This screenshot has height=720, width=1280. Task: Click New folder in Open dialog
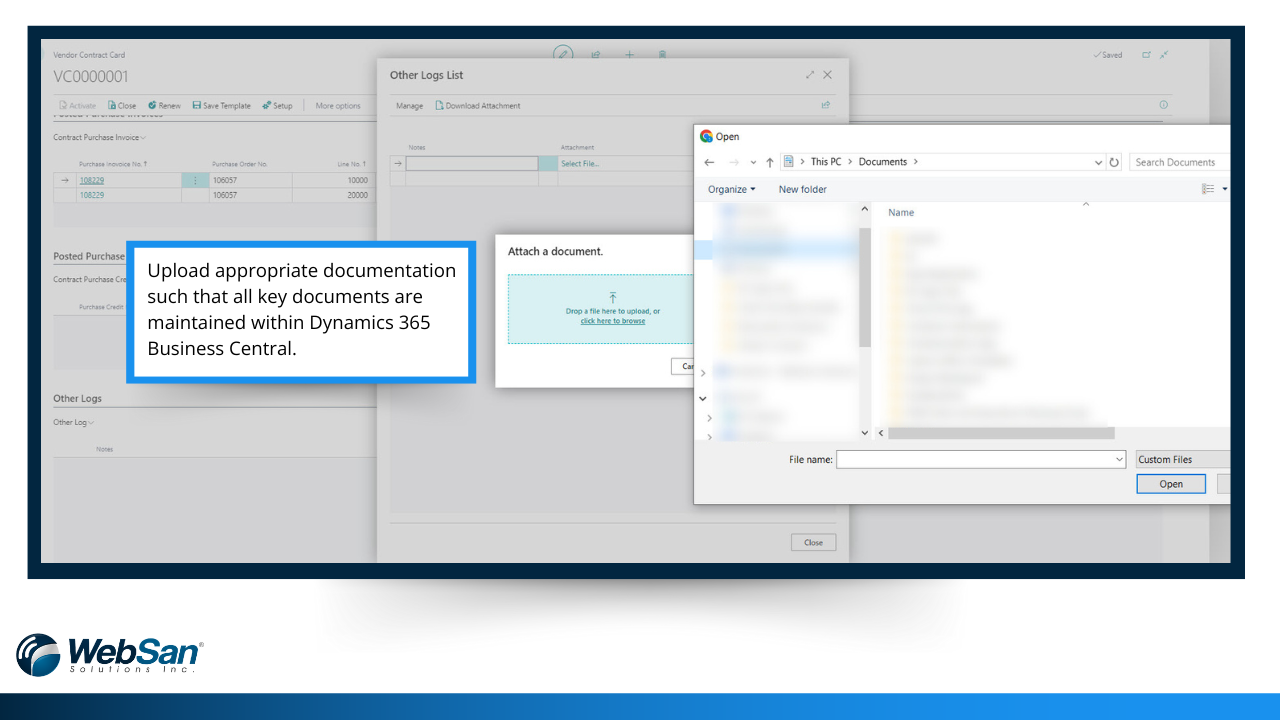tap(803, 189)
